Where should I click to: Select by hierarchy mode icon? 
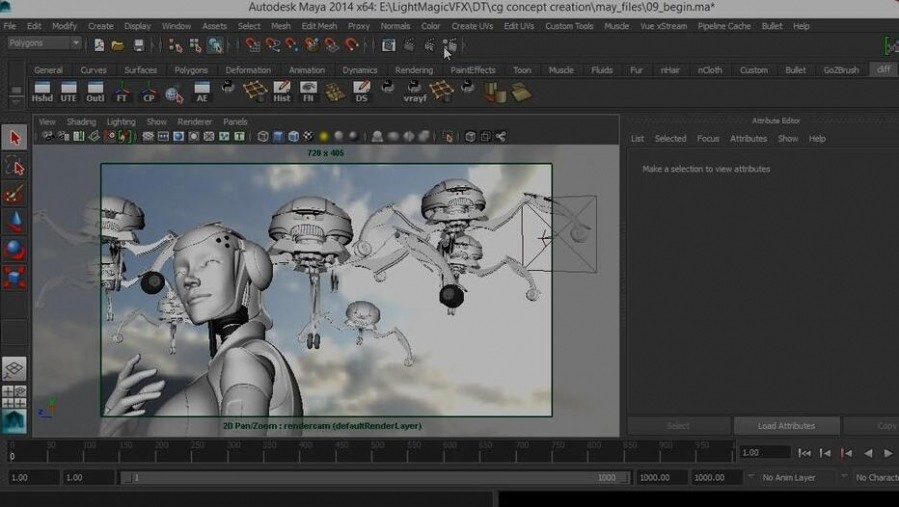175,45
